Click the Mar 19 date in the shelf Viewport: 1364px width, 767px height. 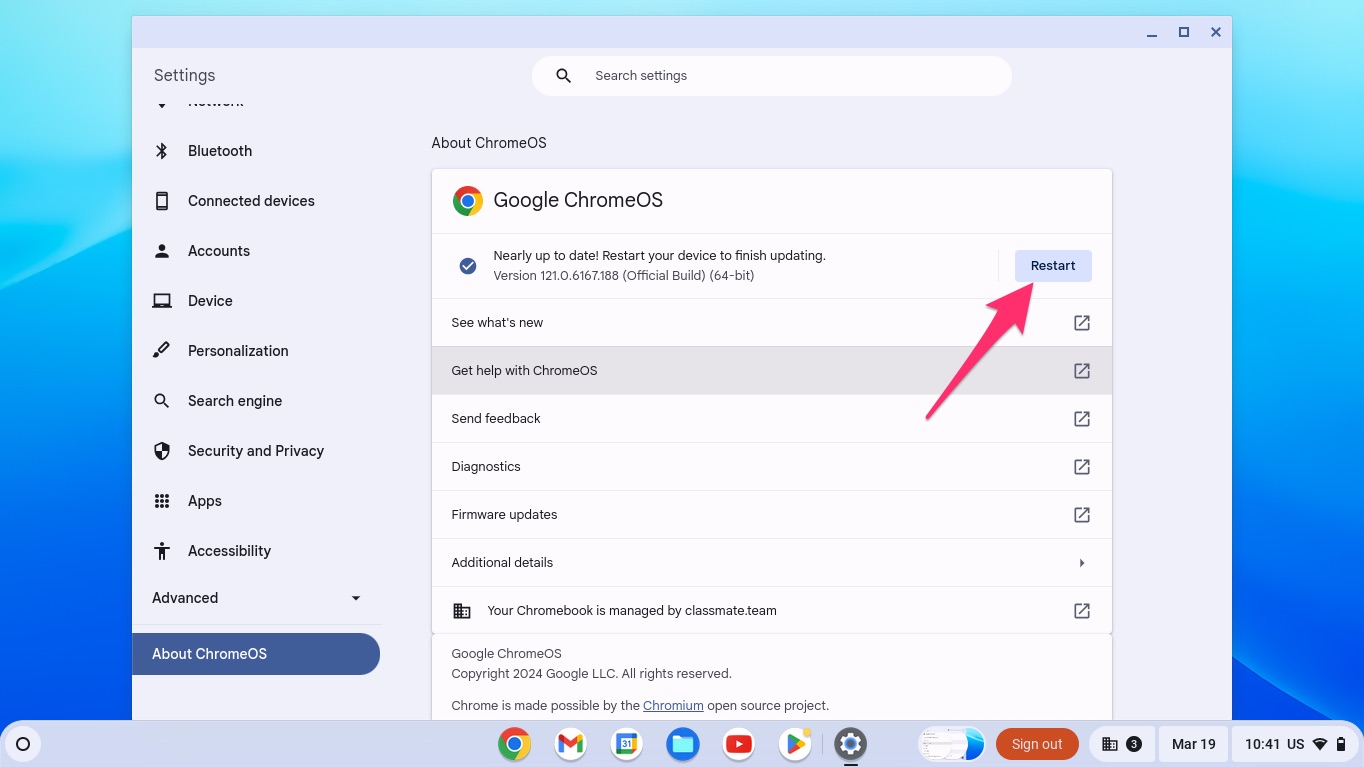pyautogui.click(x=1194, y=744)
